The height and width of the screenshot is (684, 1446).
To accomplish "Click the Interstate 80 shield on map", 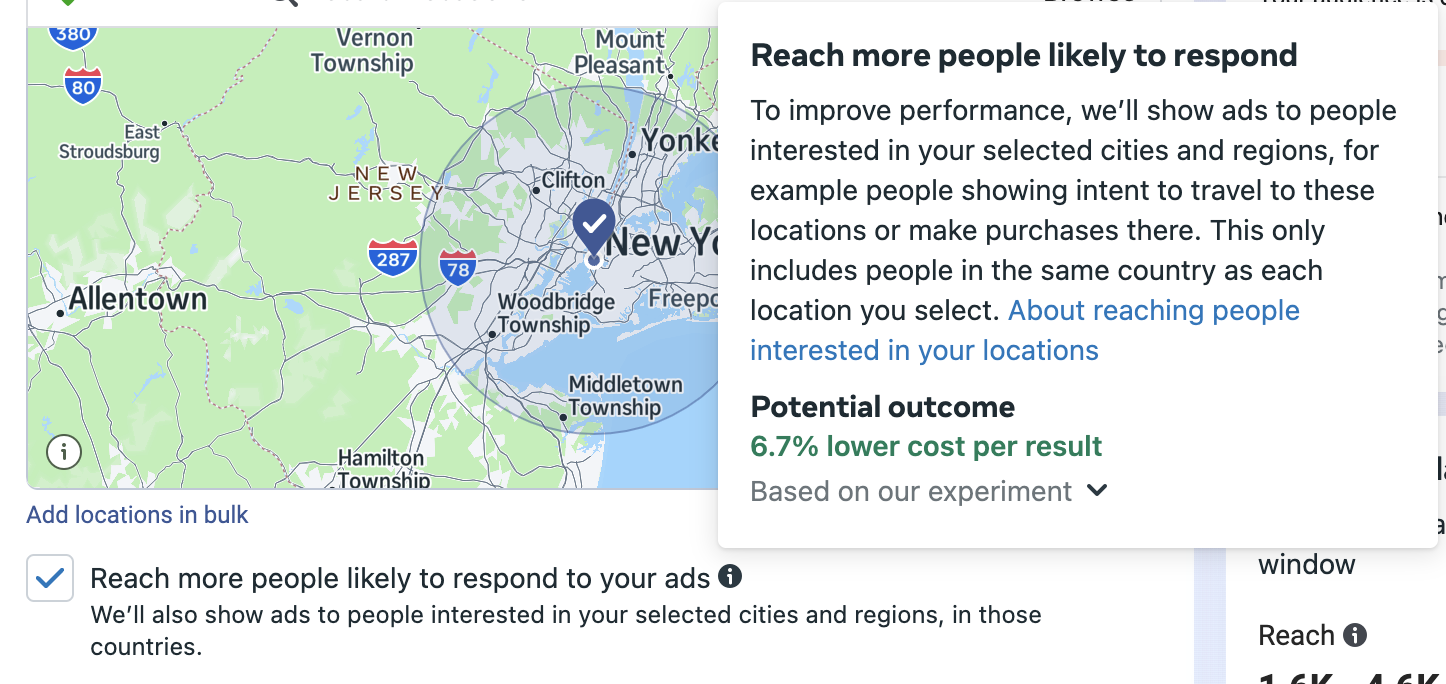I will click(83, 87).
